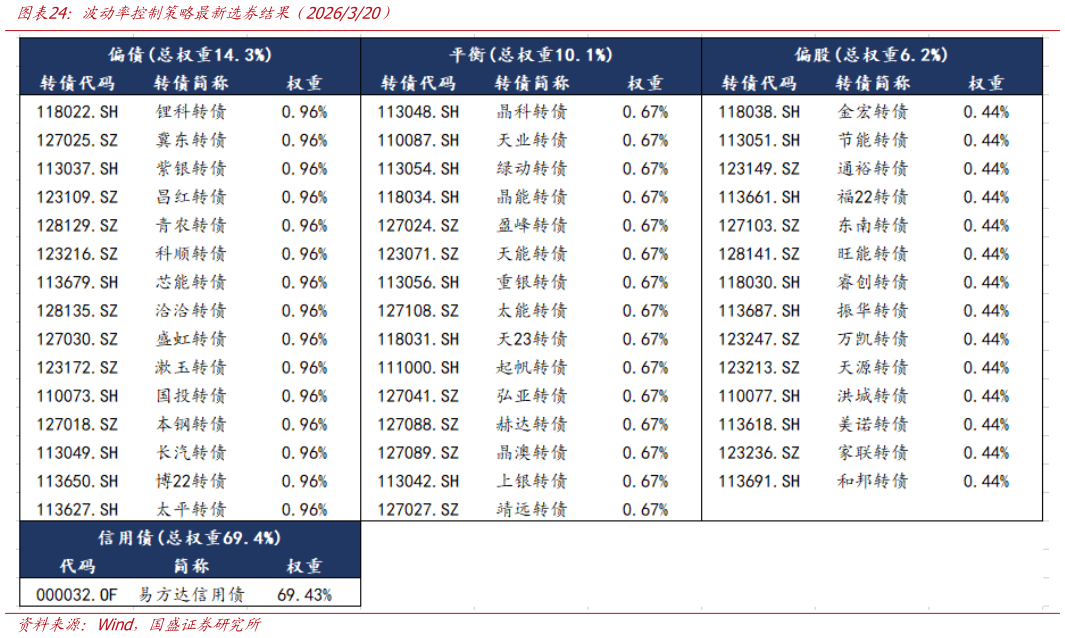Click the bond name 福22转债
Screen dimensions: 1065x638
click(873, 197)
